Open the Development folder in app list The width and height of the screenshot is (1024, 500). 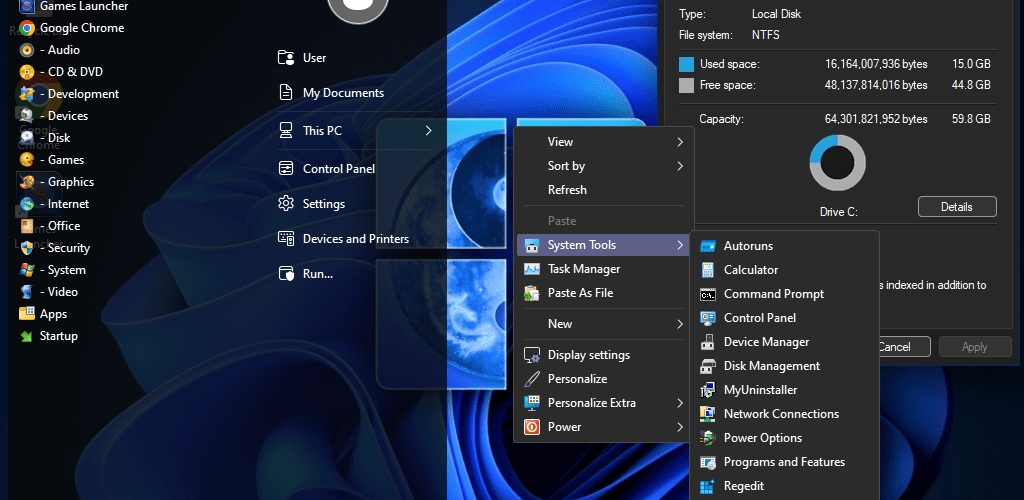[69, 94]
